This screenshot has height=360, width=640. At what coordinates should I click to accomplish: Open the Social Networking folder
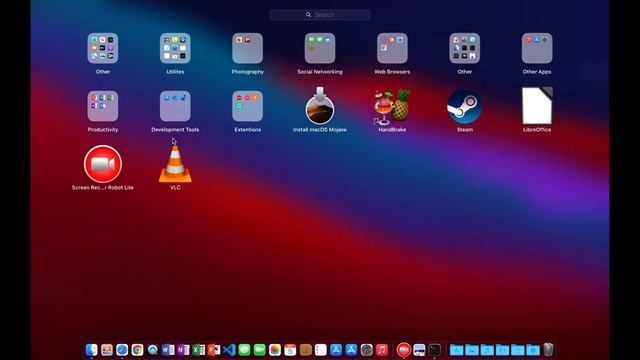320,49
